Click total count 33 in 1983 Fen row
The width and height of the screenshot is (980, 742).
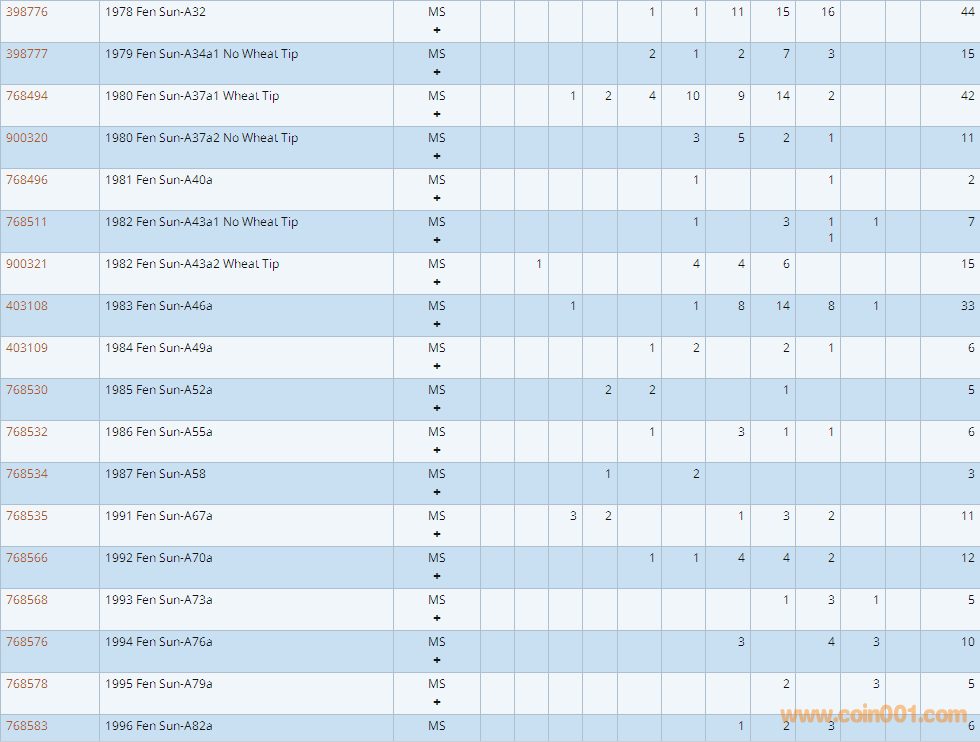click(967, 306)
